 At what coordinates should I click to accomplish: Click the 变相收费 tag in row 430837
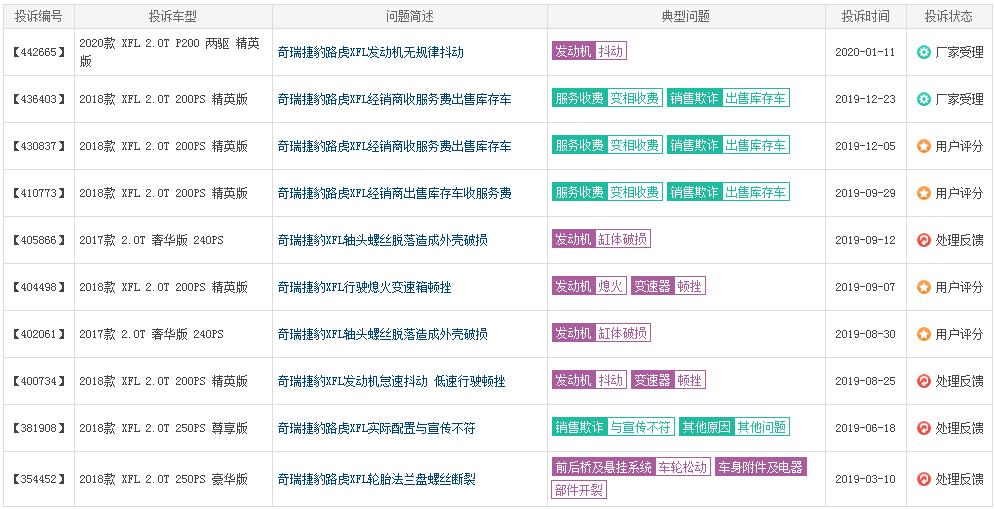tap(635, 145)
